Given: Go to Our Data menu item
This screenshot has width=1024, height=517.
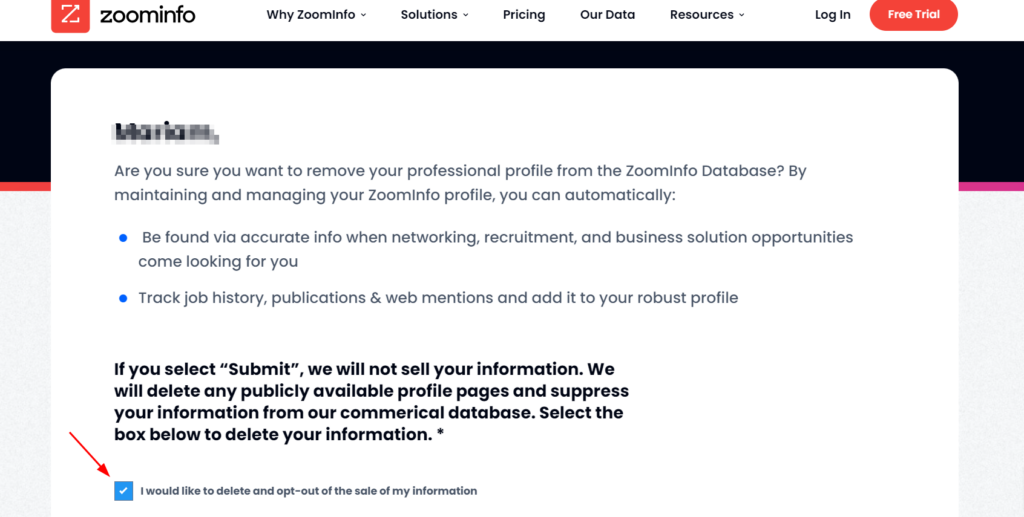Looking at the screenshot, I should [x=607, y=14].
